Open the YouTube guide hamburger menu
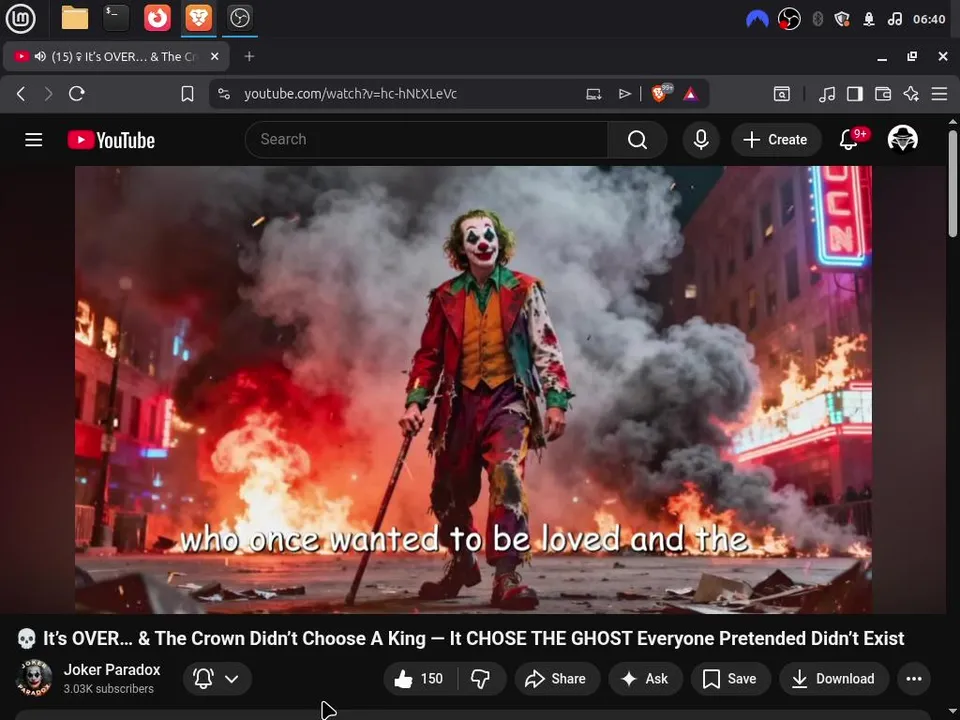Viewport: 960px width, 720px height. click(x=34, y=140)
